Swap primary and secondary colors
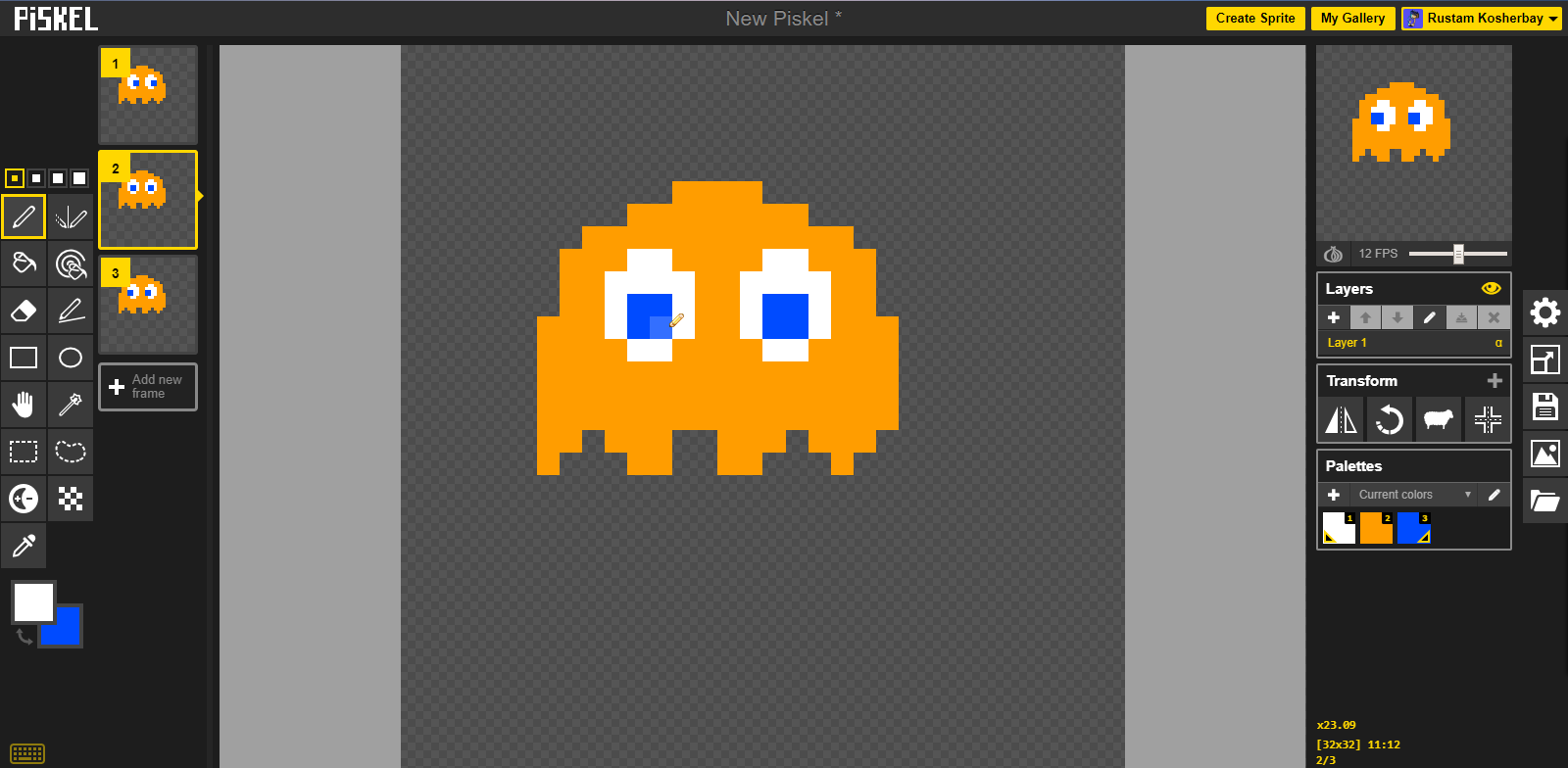 (24, 637)
